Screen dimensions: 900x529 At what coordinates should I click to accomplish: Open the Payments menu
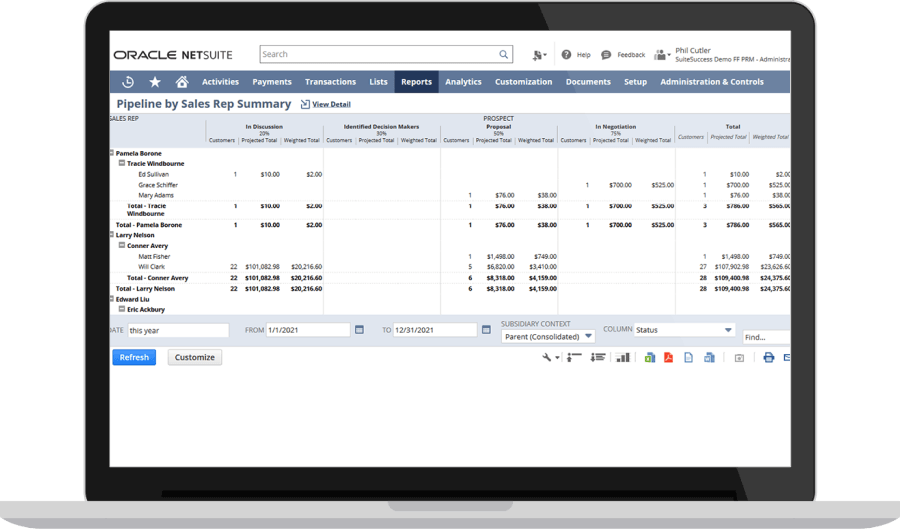[x=272, y=82]
